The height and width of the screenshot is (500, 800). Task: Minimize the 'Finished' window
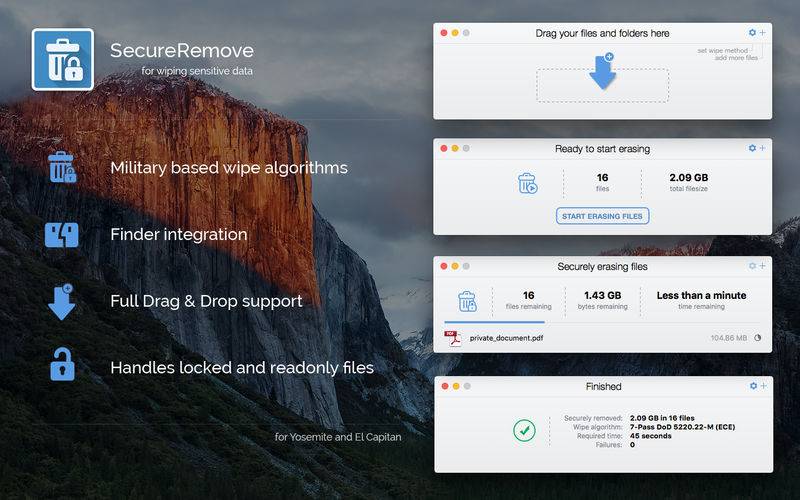(x=456, y=386)
